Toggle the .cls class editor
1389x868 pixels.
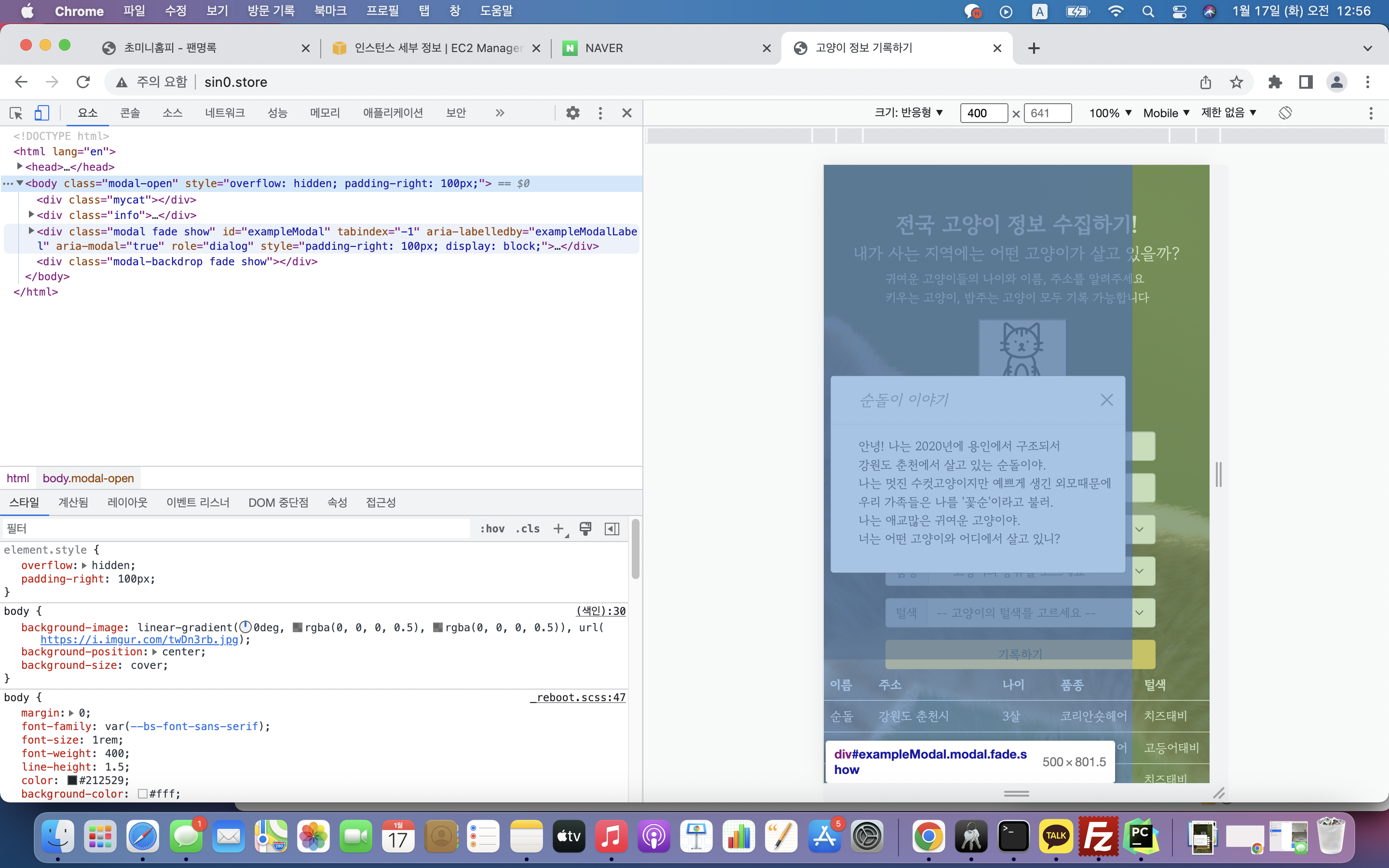coord(528,529)
